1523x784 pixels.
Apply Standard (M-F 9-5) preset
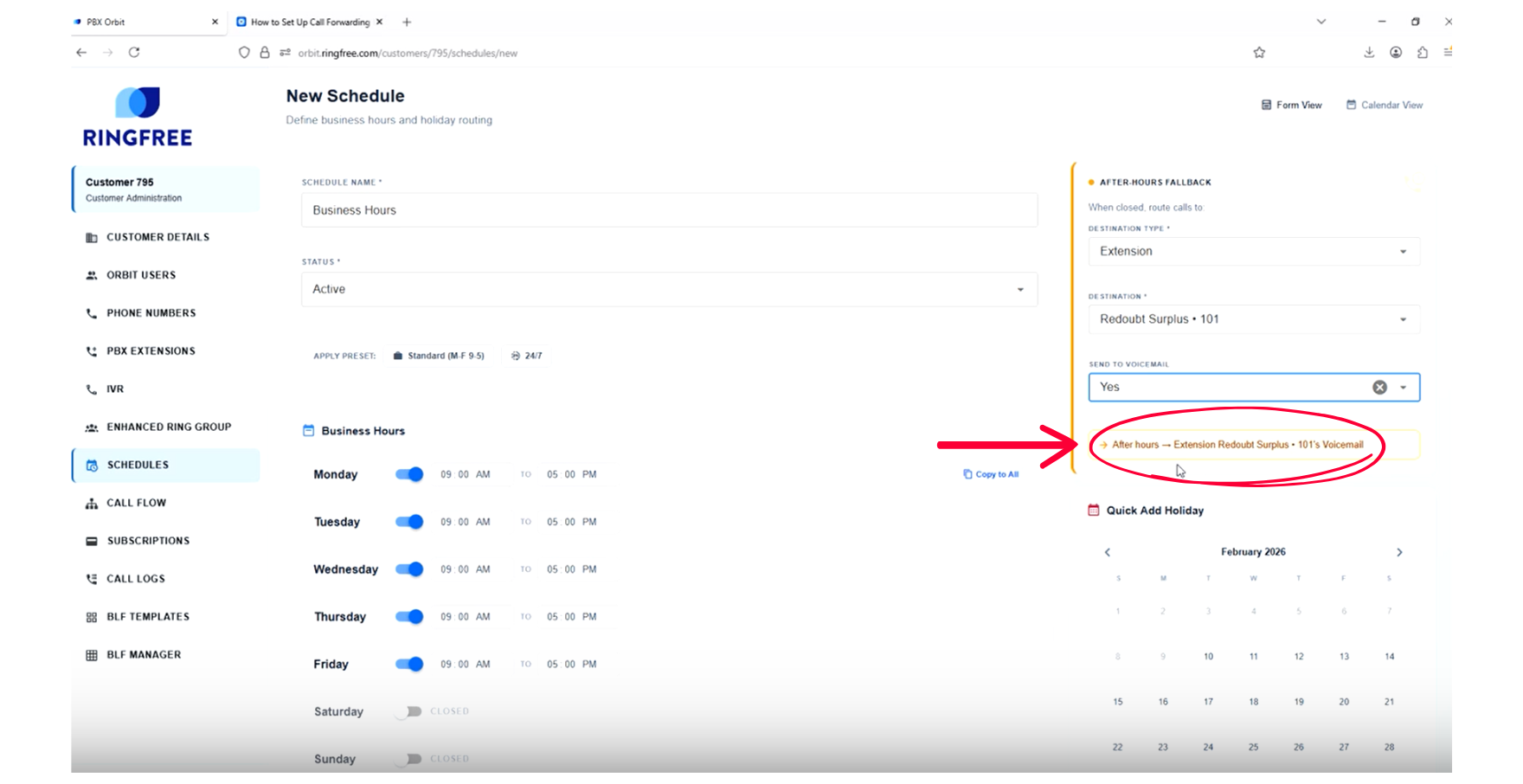tap(439, 356)
